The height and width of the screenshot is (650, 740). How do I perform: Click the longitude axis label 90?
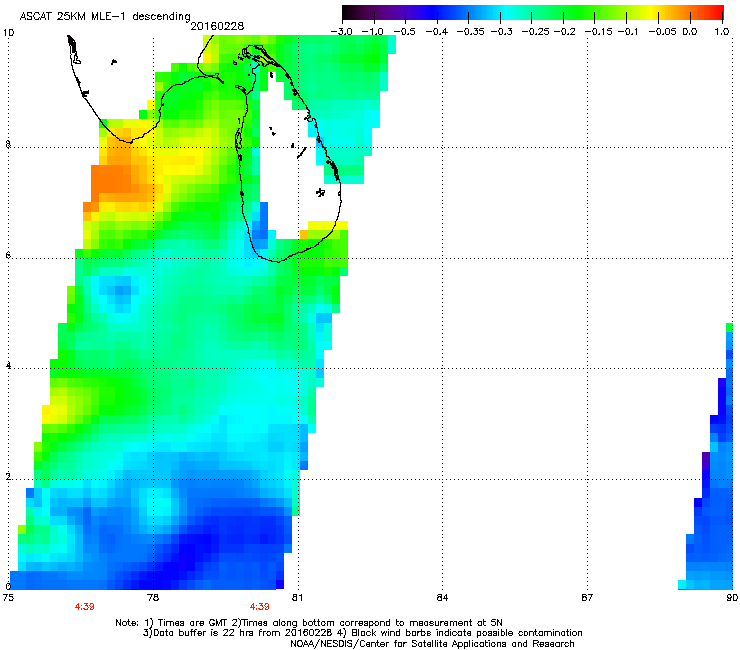click(732, 598)
